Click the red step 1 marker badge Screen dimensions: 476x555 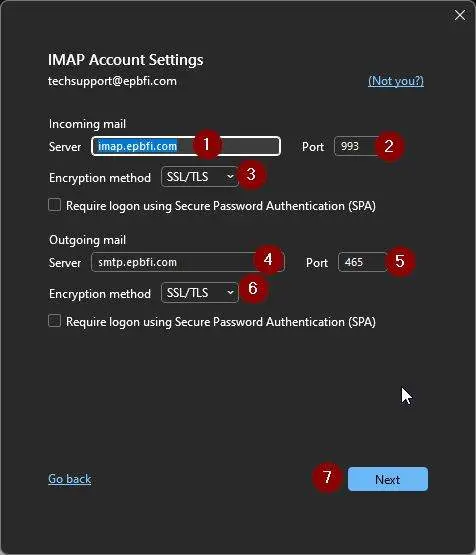(207, 145)
